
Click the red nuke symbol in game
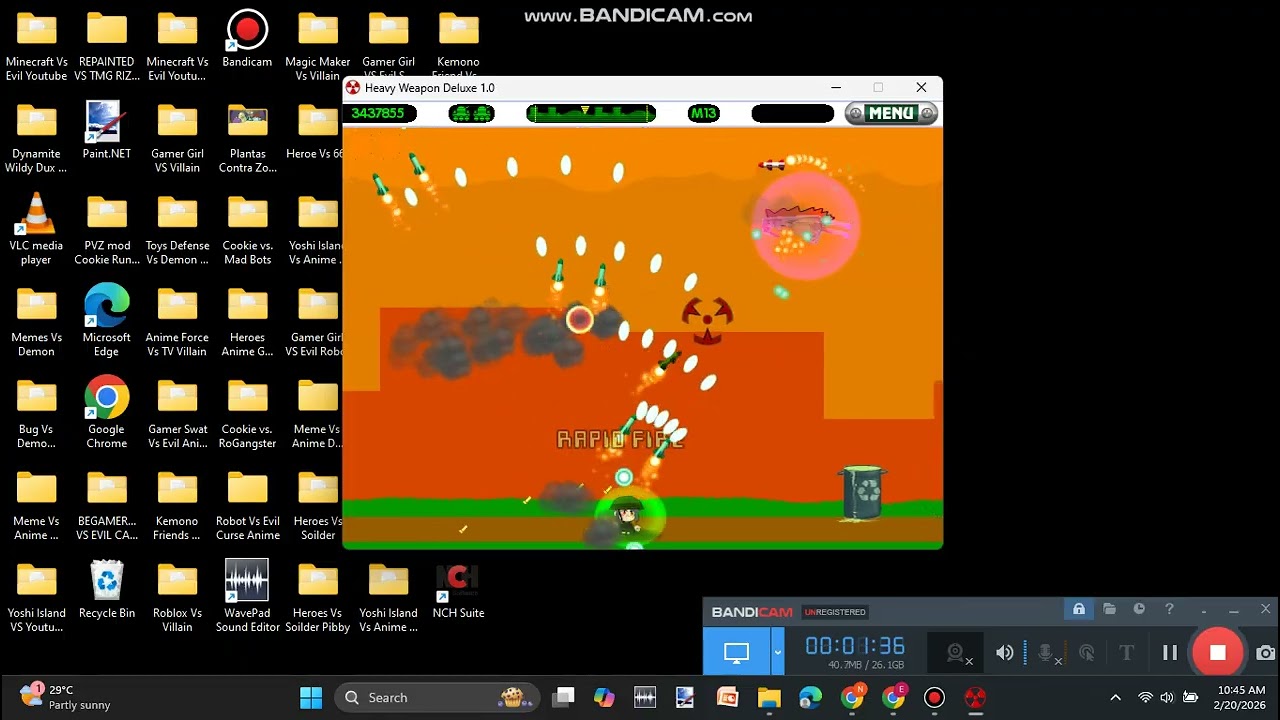point(707,321)
